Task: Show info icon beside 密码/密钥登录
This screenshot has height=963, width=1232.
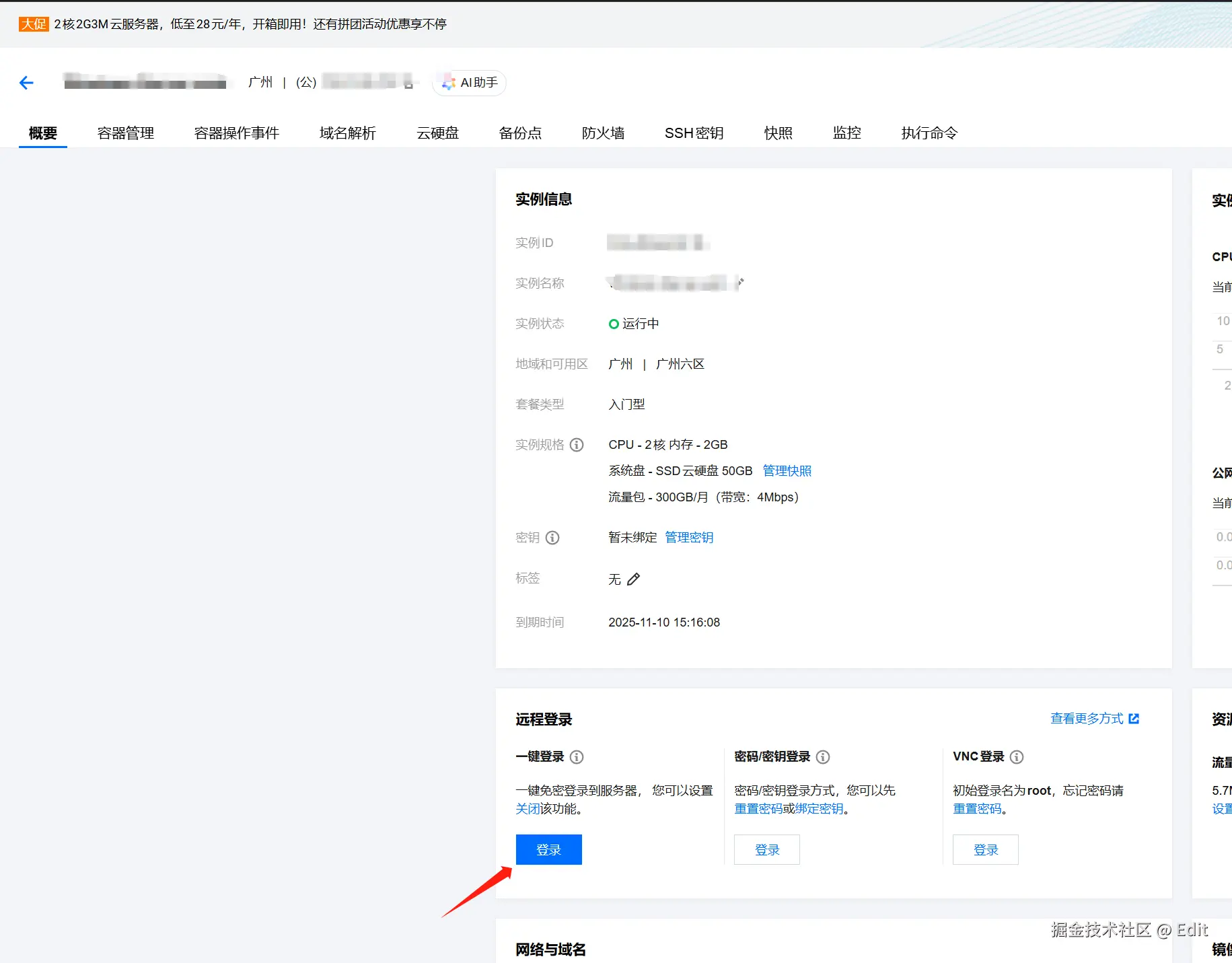Action: 823,757
